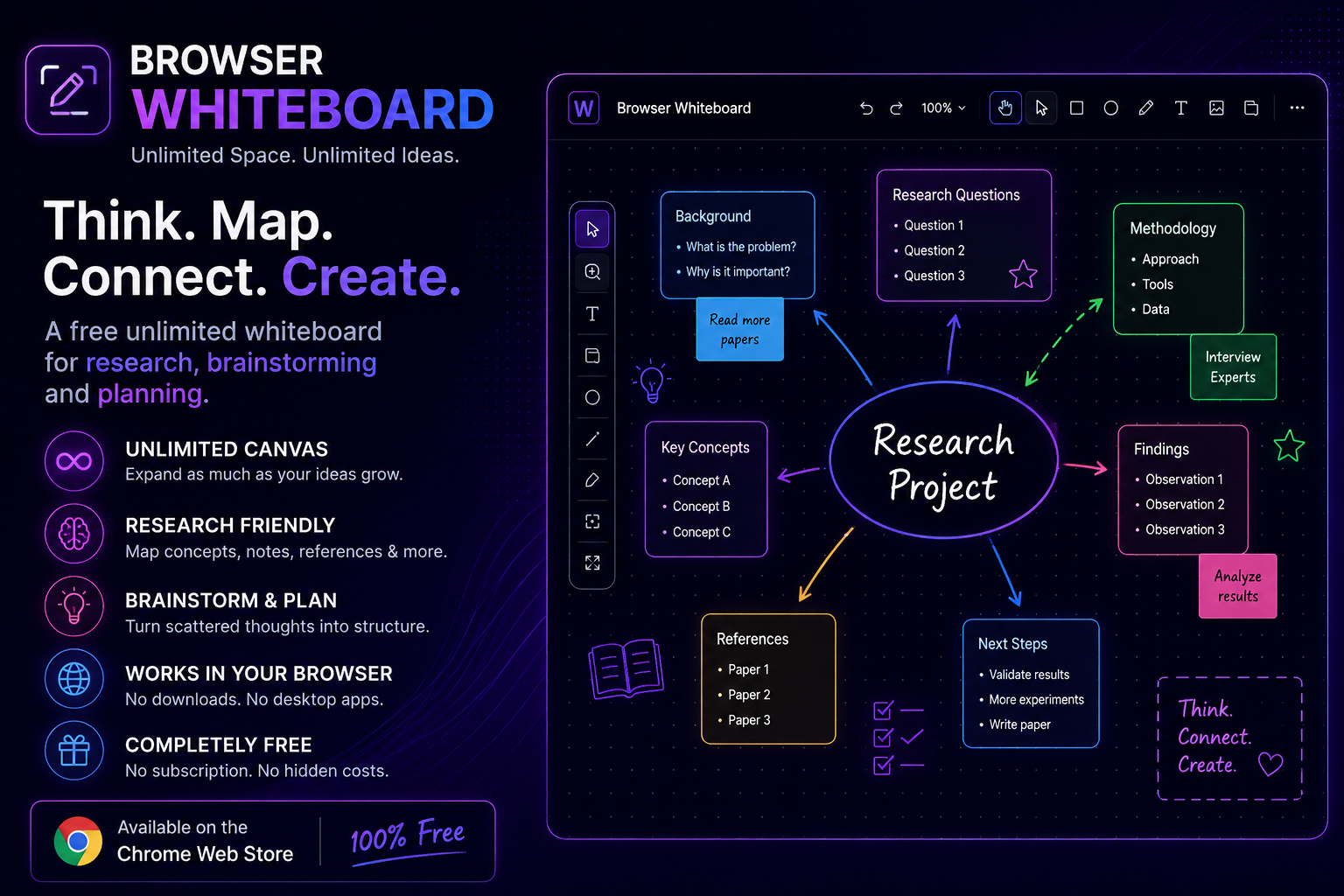The width and height of the screenshot is (1344, 896).
Task: Choose the note tool in left sidebar
Action: (592, 355)
